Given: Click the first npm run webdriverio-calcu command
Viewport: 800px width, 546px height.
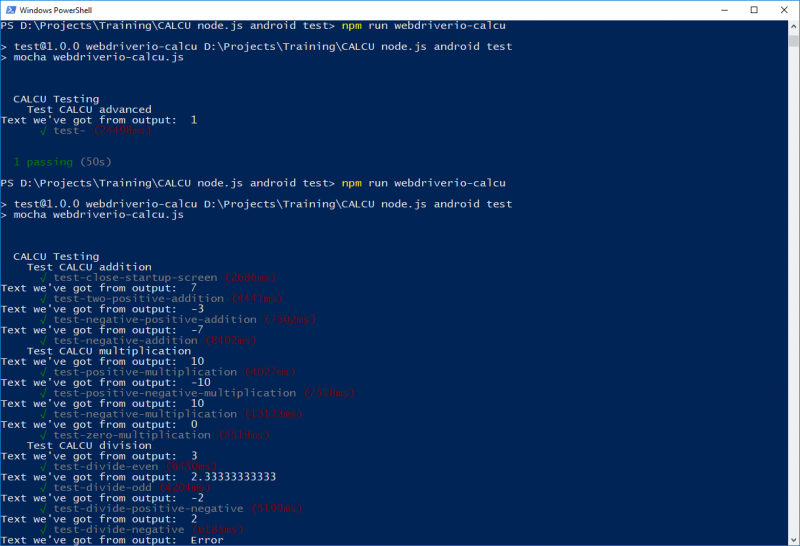Looking at the screenshot, I should (423, 26).
